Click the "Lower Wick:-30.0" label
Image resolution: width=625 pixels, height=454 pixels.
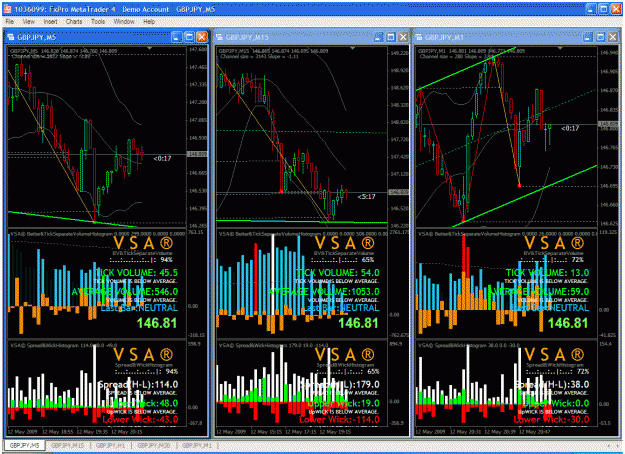tap(551, 419)
